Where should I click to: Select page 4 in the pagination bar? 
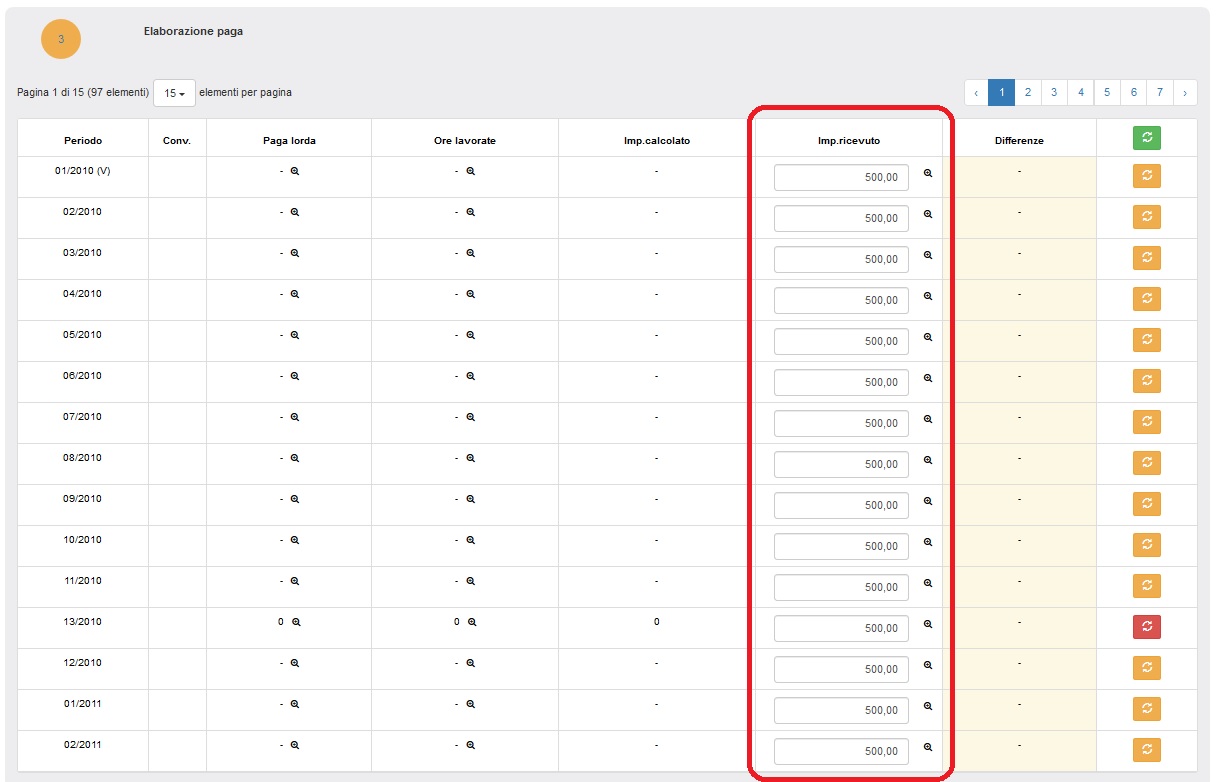[x=1080, y=92]
